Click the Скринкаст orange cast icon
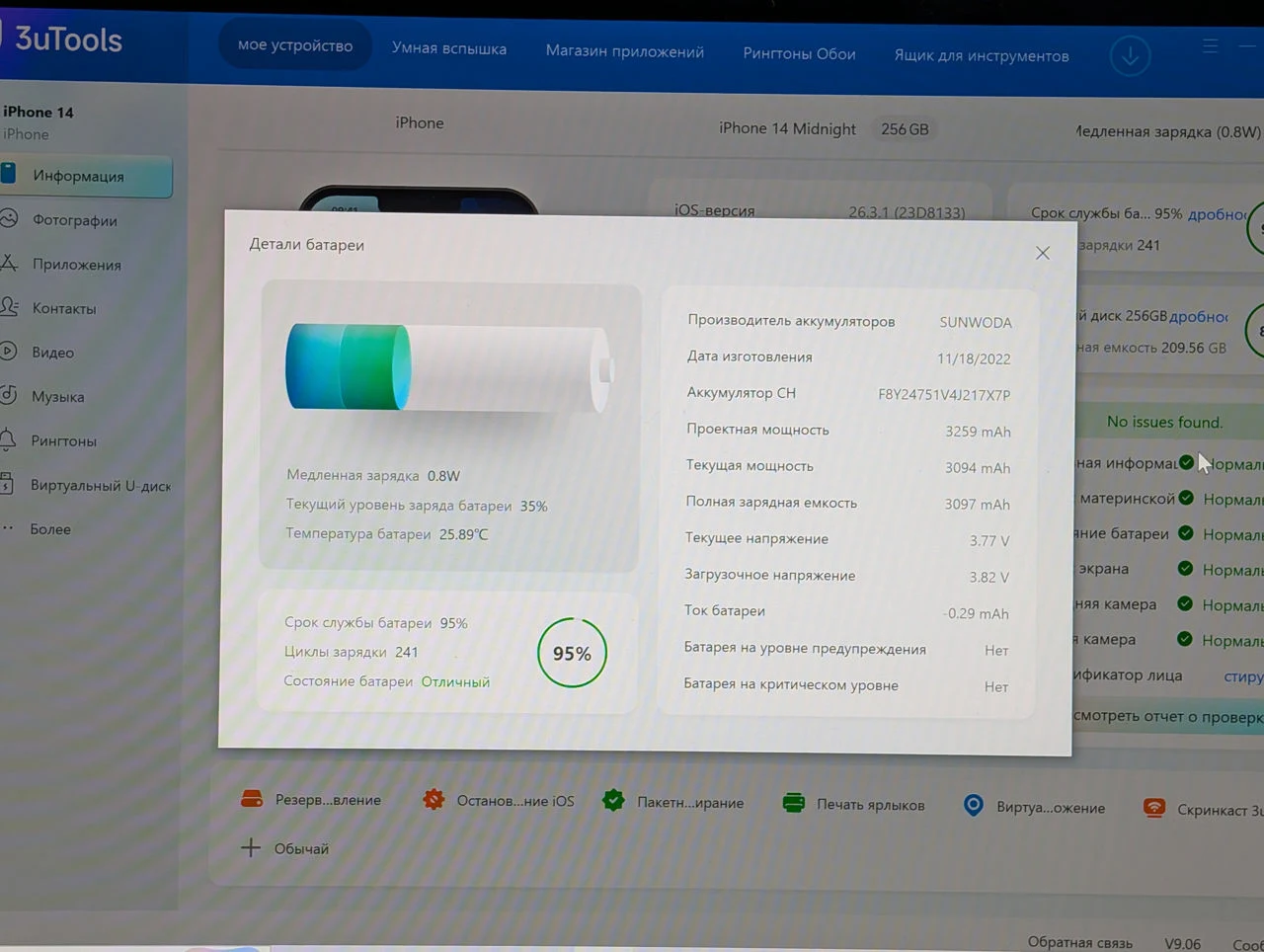The height and width of the screenshot is (952, 1264). click(x=1153, y=808)
